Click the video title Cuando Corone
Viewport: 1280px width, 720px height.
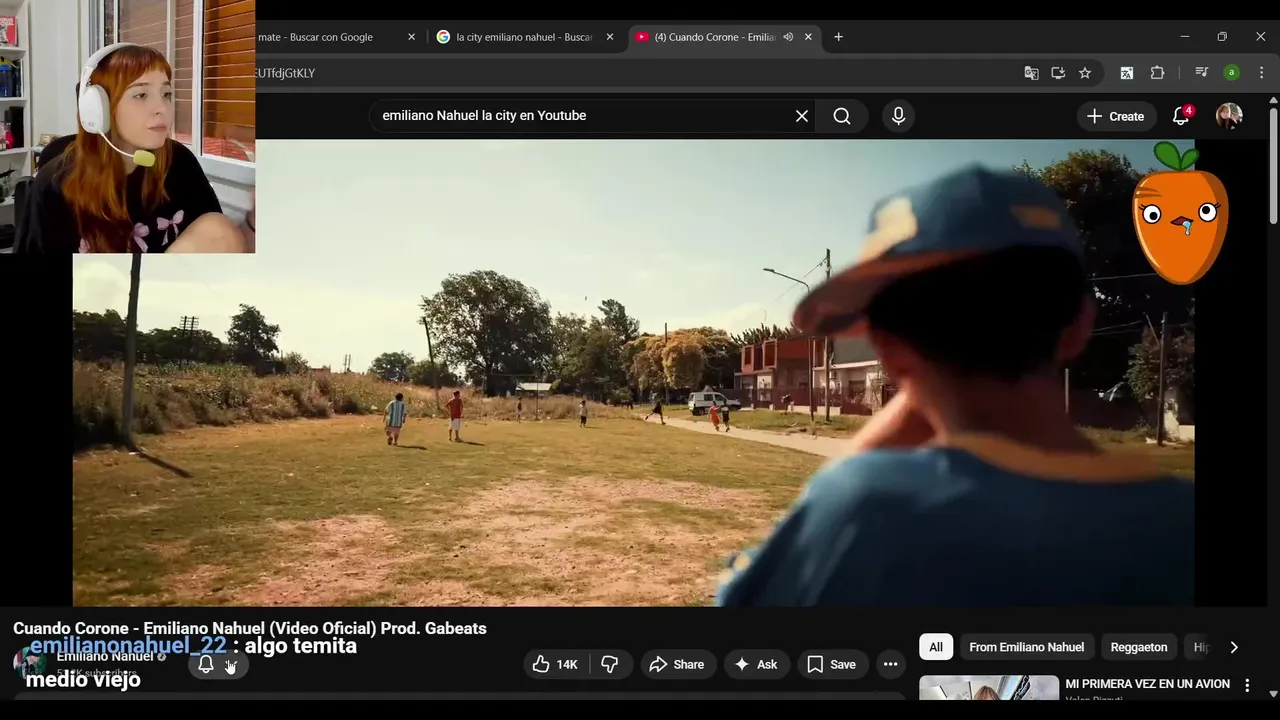click(x=250, y=628)
